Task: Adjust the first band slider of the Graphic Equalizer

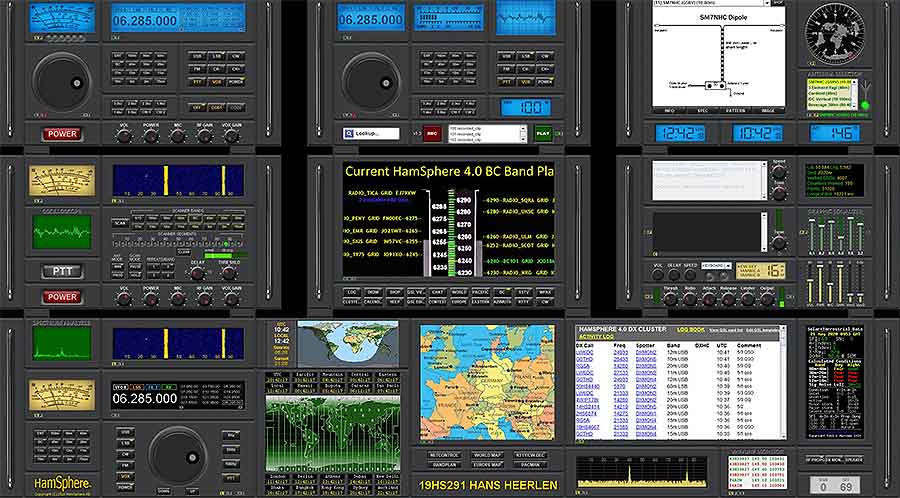Action: point(811,233)
